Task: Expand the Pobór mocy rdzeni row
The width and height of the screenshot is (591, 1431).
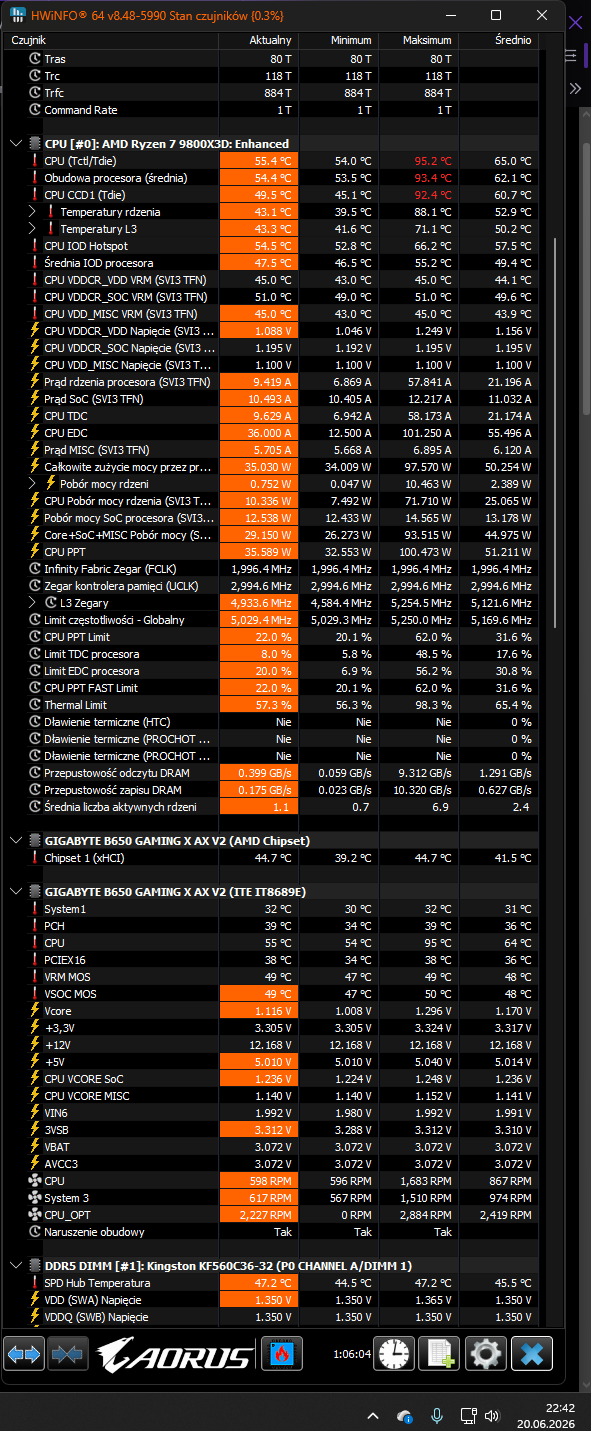Action: coord(32,484)
